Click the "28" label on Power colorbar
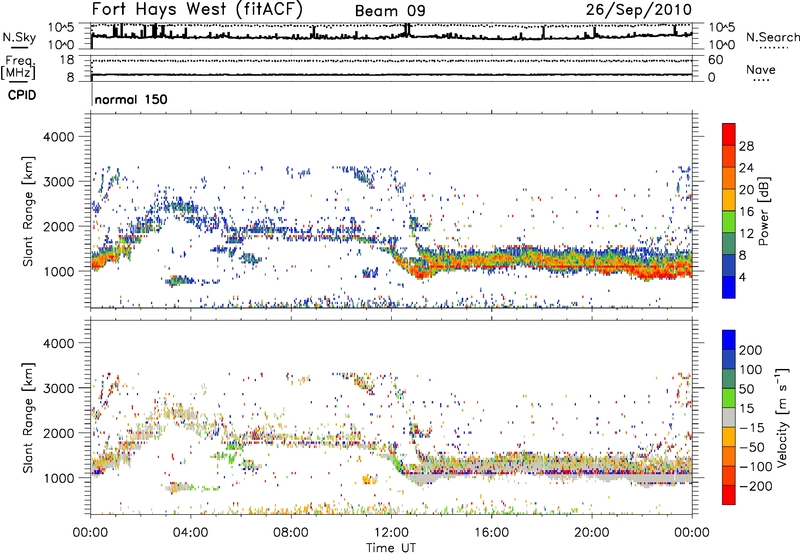 coord(746,146)
